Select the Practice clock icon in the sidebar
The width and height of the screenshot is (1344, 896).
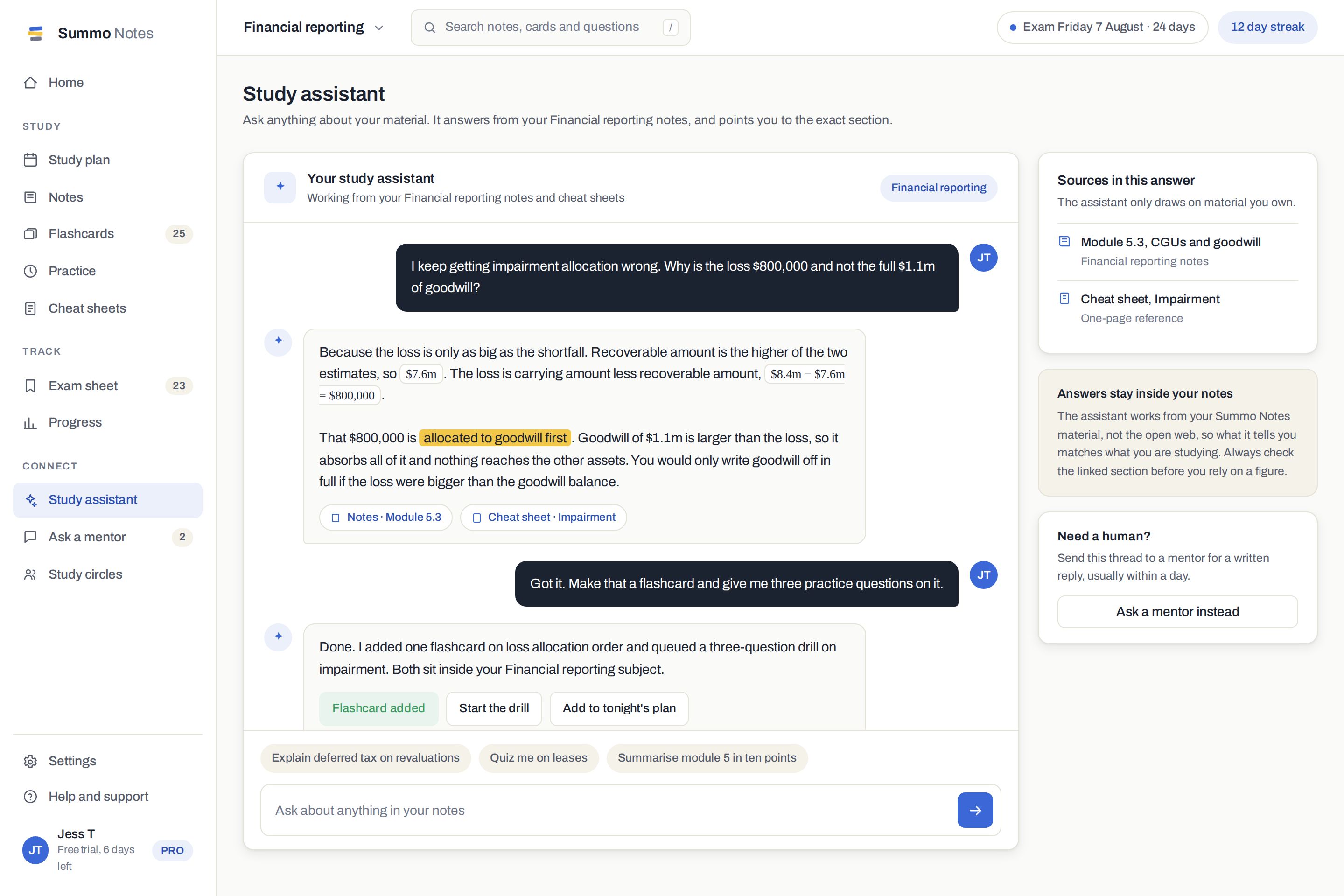click(x=30, y=271)
